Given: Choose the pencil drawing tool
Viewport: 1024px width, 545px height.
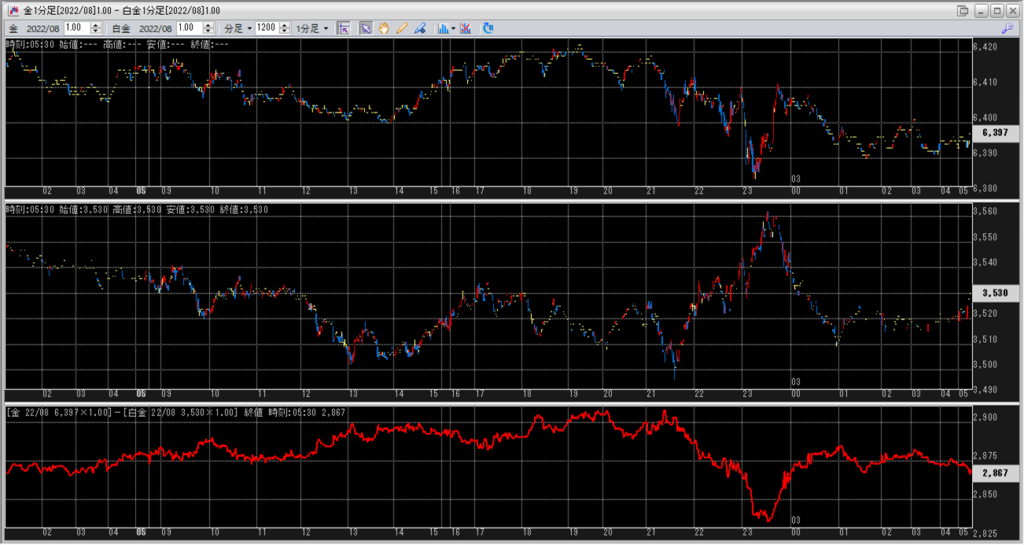Looking at the screenshot, I should (x=402, y=28).
